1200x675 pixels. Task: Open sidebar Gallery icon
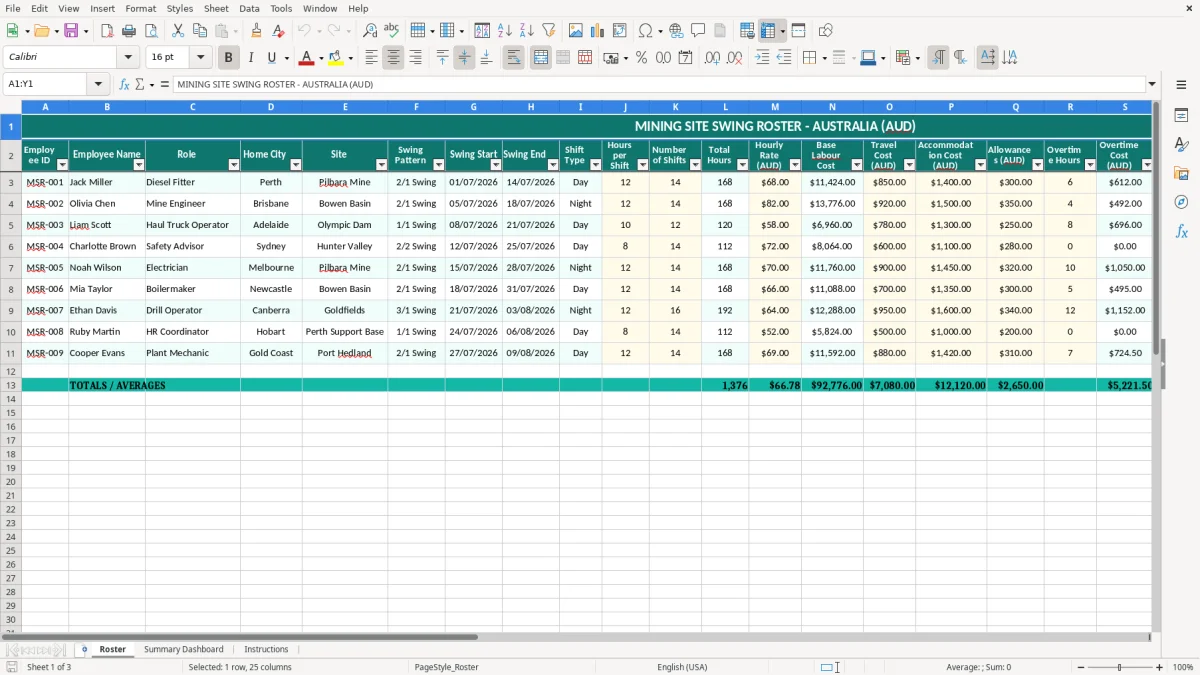pos(1181,173)
